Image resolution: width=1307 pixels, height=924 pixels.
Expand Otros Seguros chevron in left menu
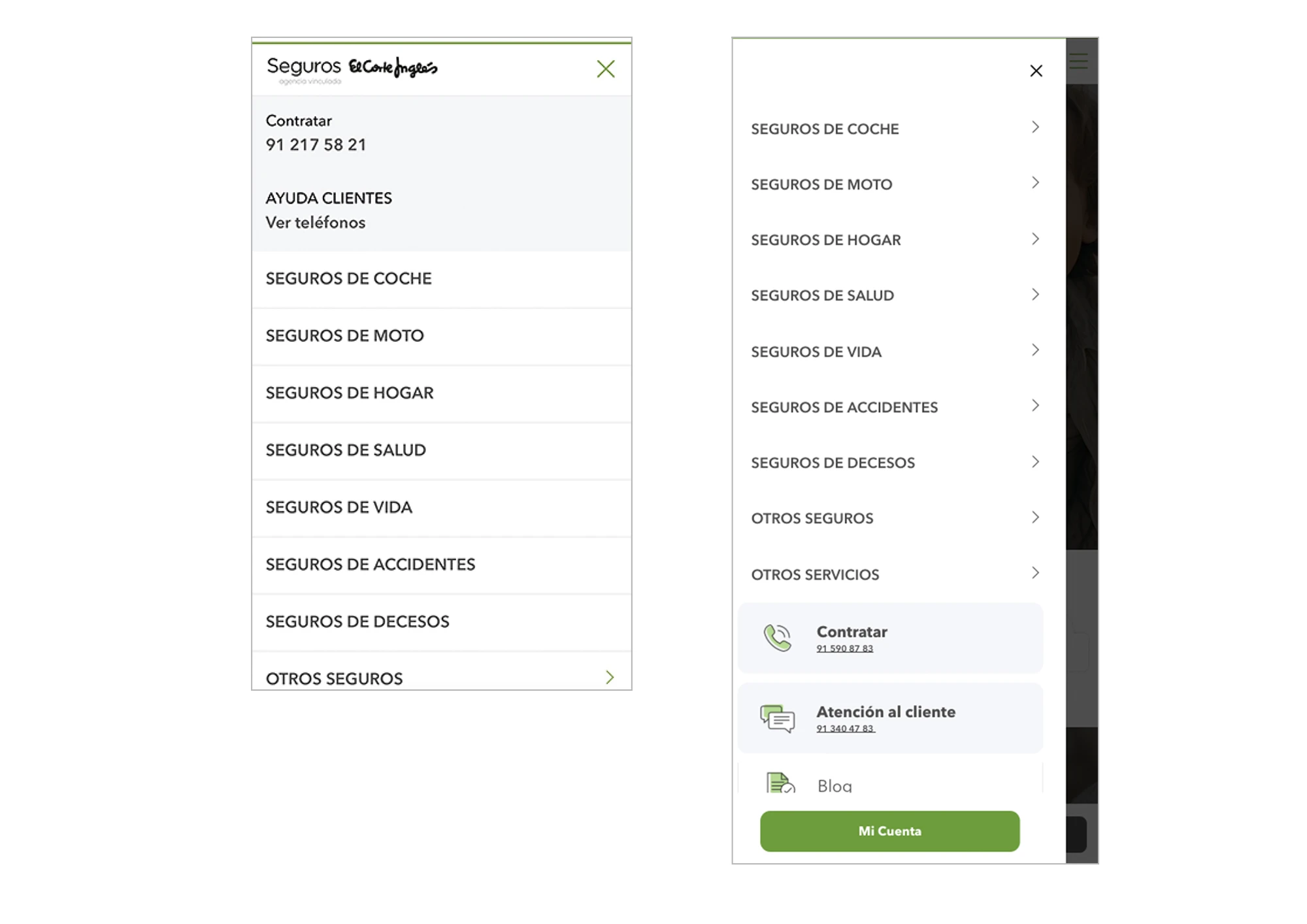(x=610, y=677)
